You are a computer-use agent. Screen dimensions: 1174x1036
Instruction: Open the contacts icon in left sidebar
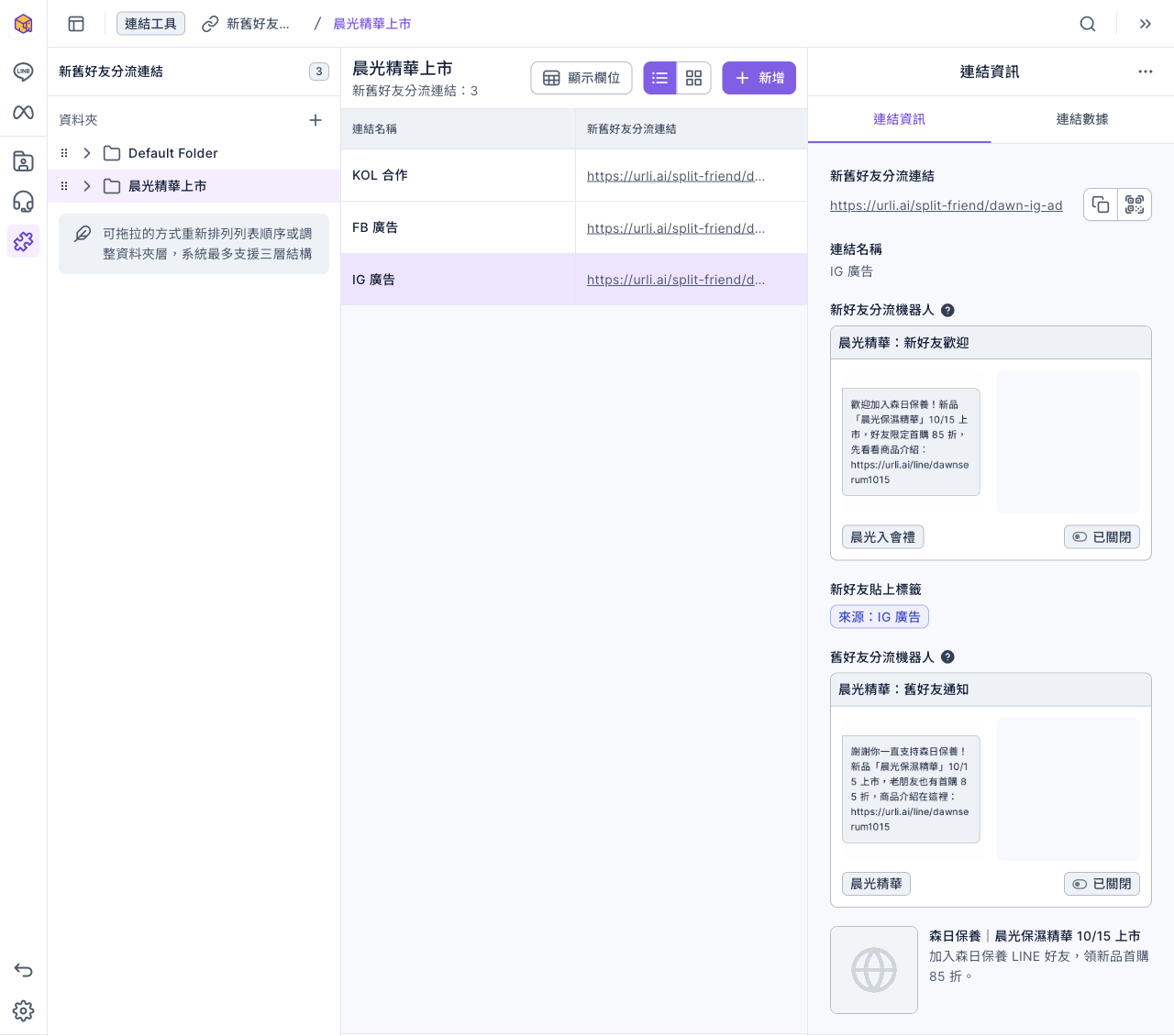[x=24, y=162]
